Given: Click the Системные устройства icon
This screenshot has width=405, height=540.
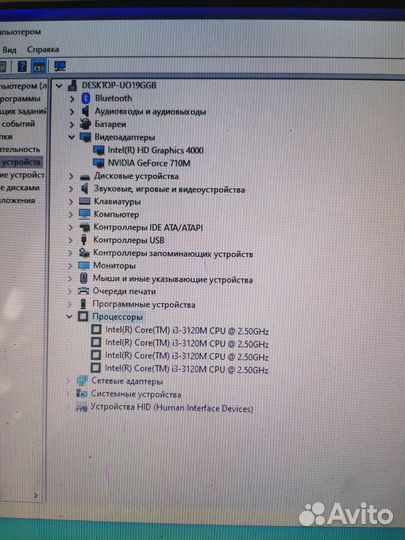Looking at the screenshot, I should (82, 394).
